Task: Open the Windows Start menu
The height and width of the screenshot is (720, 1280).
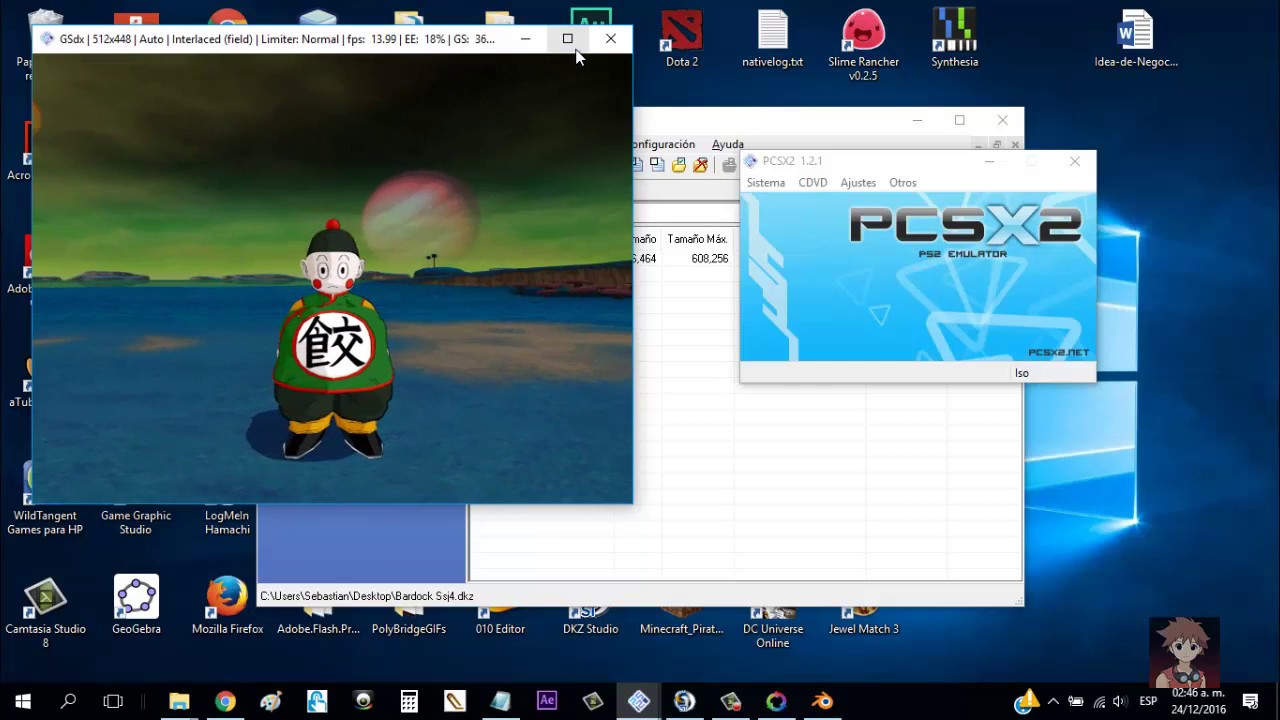Action: pyautogui.click(x=23, y=701)
